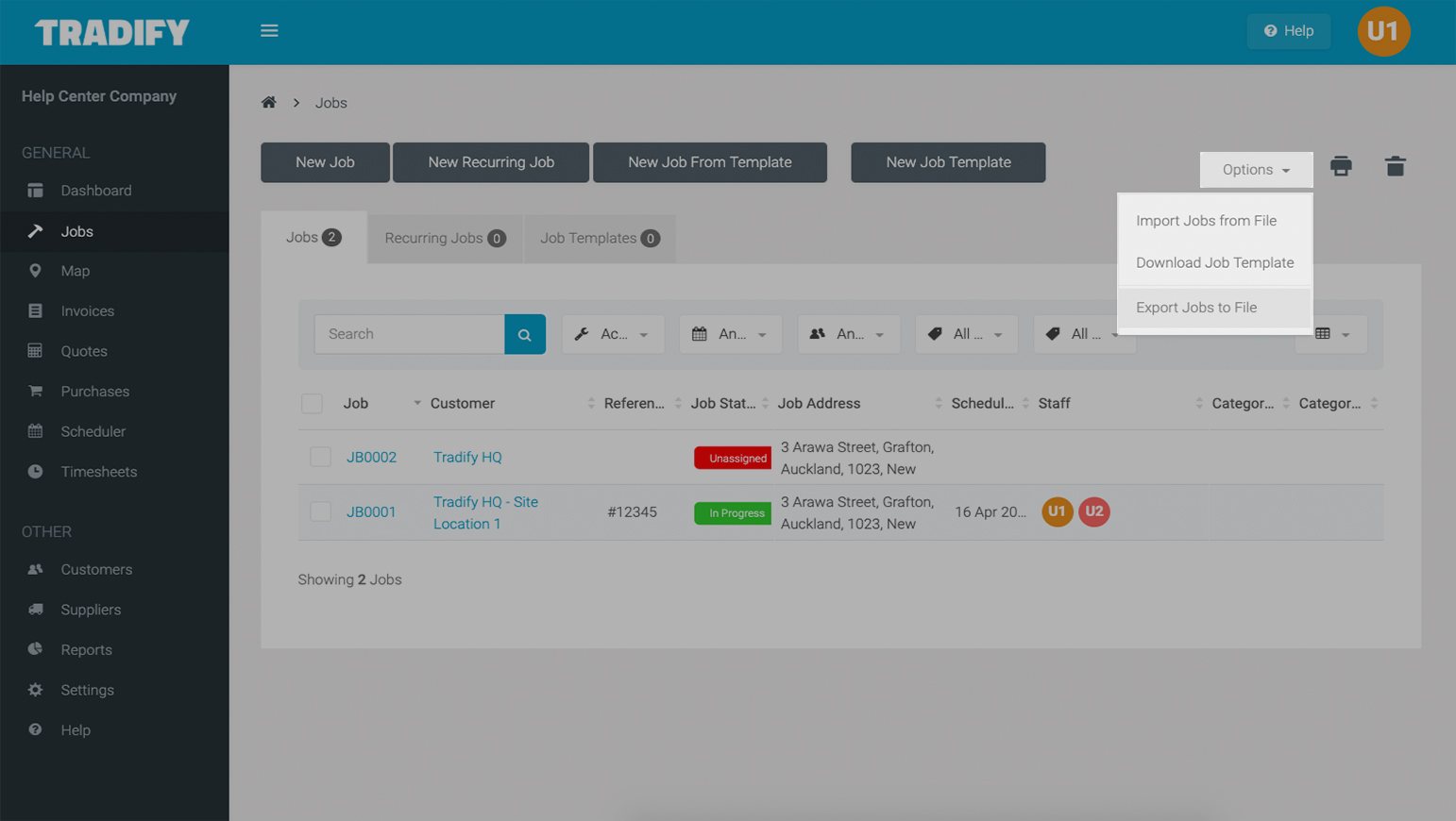The image size is (1456, 821).
Task: Select Export Jobs to File
Action: (1196, 308)
